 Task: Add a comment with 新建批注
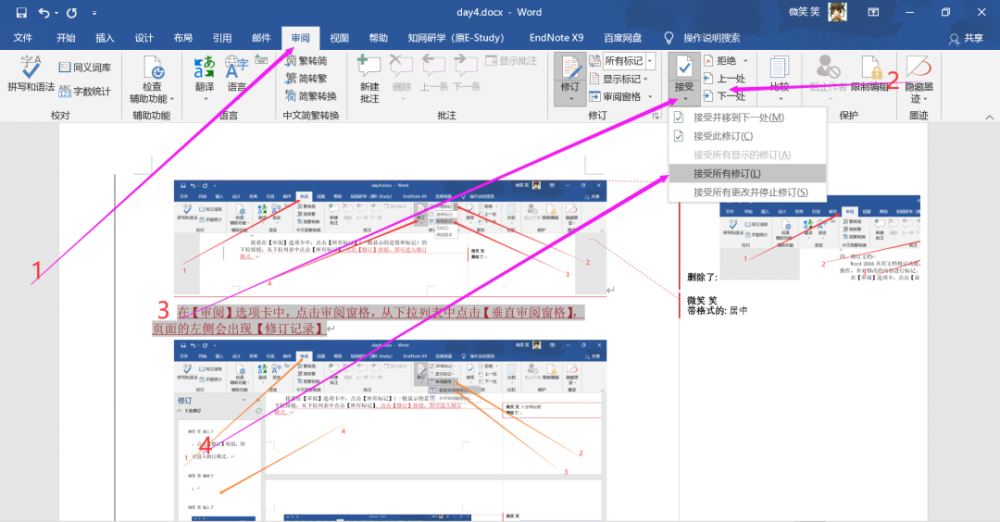point(369,79)
